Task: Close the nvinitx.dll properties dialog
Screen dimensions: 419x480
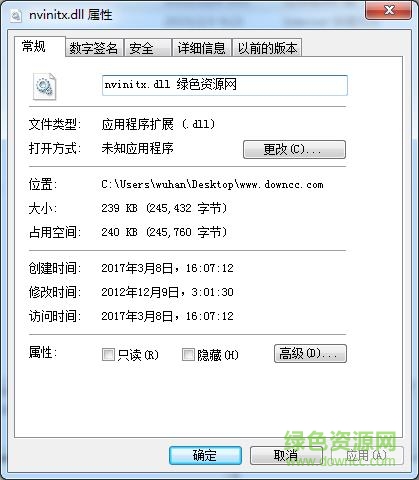Action: tap(388, 10)
